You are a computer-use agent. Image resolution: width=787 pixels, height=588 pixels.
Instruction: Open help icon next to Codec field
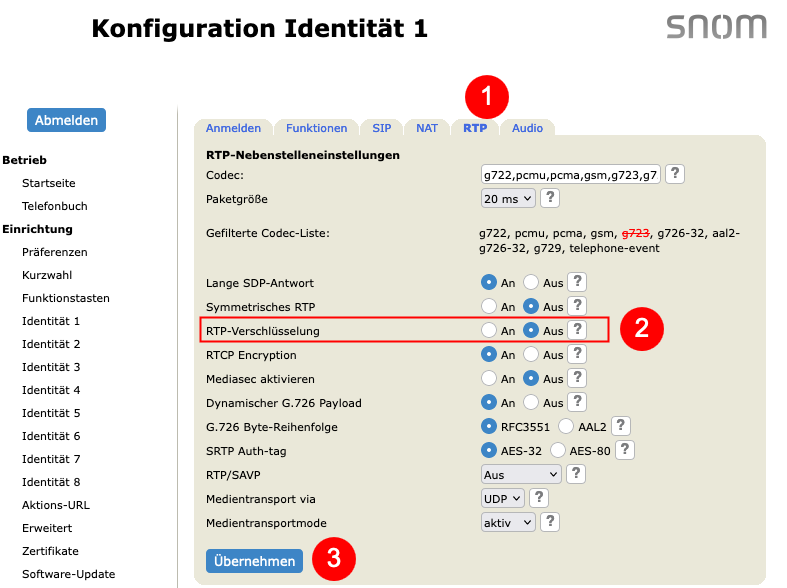pos(675,174)
